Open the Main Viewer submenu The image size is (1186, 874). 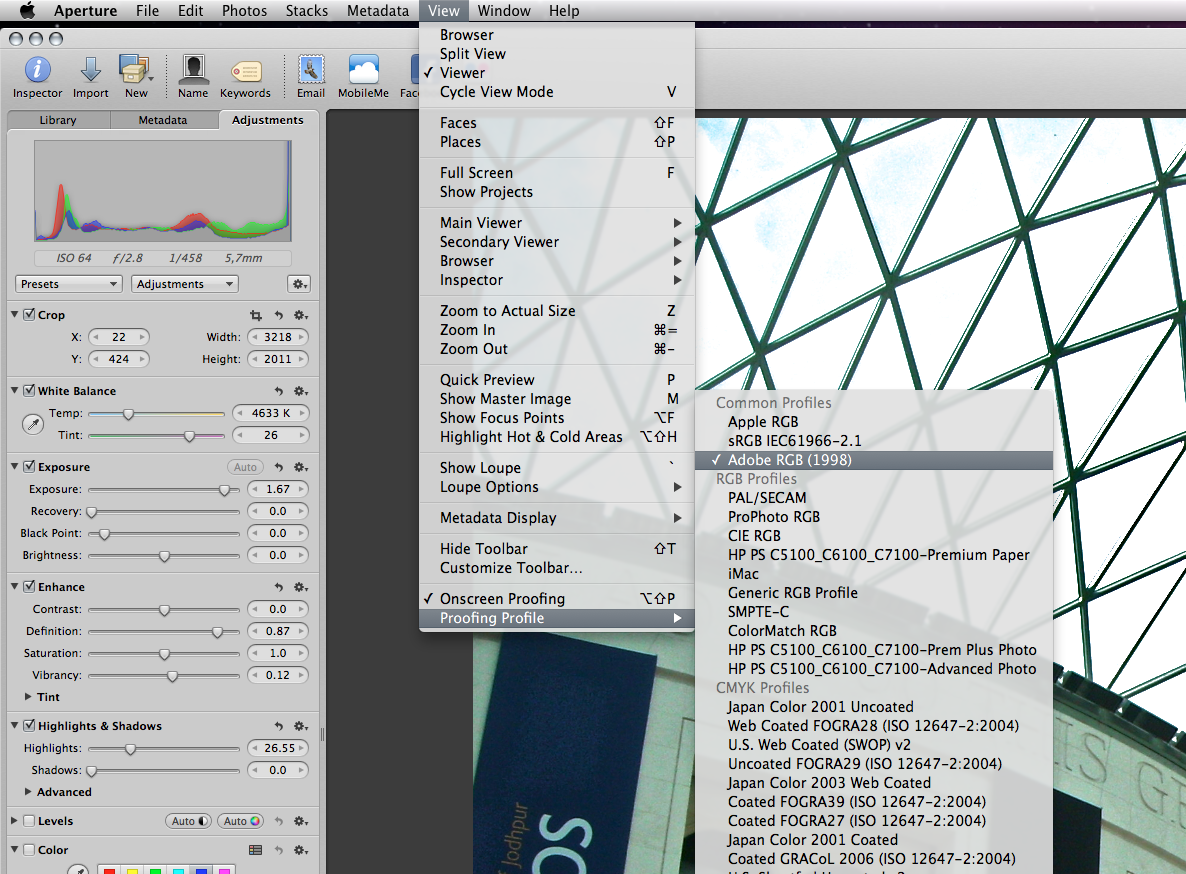(557, 223)
